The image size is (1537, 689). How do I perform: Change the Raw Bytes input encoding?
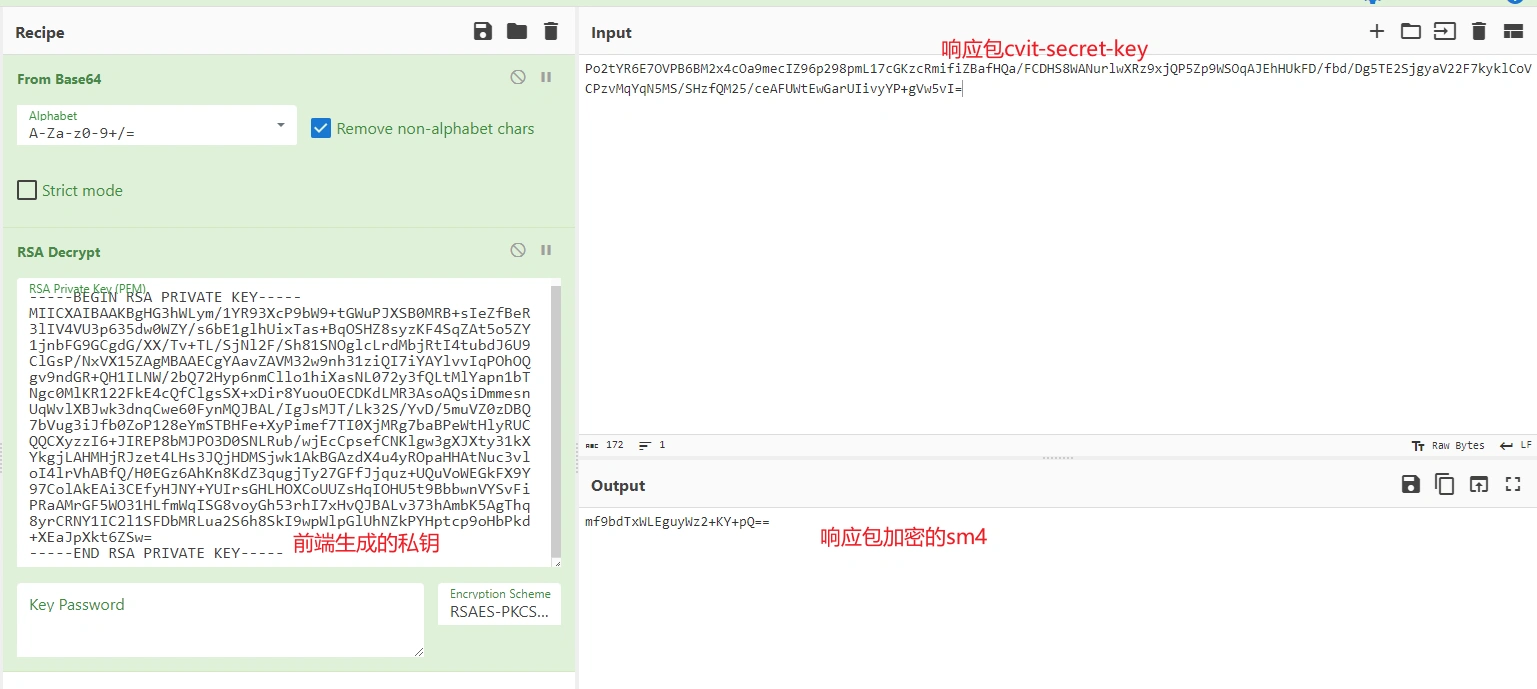click(x=1448, y=445)
